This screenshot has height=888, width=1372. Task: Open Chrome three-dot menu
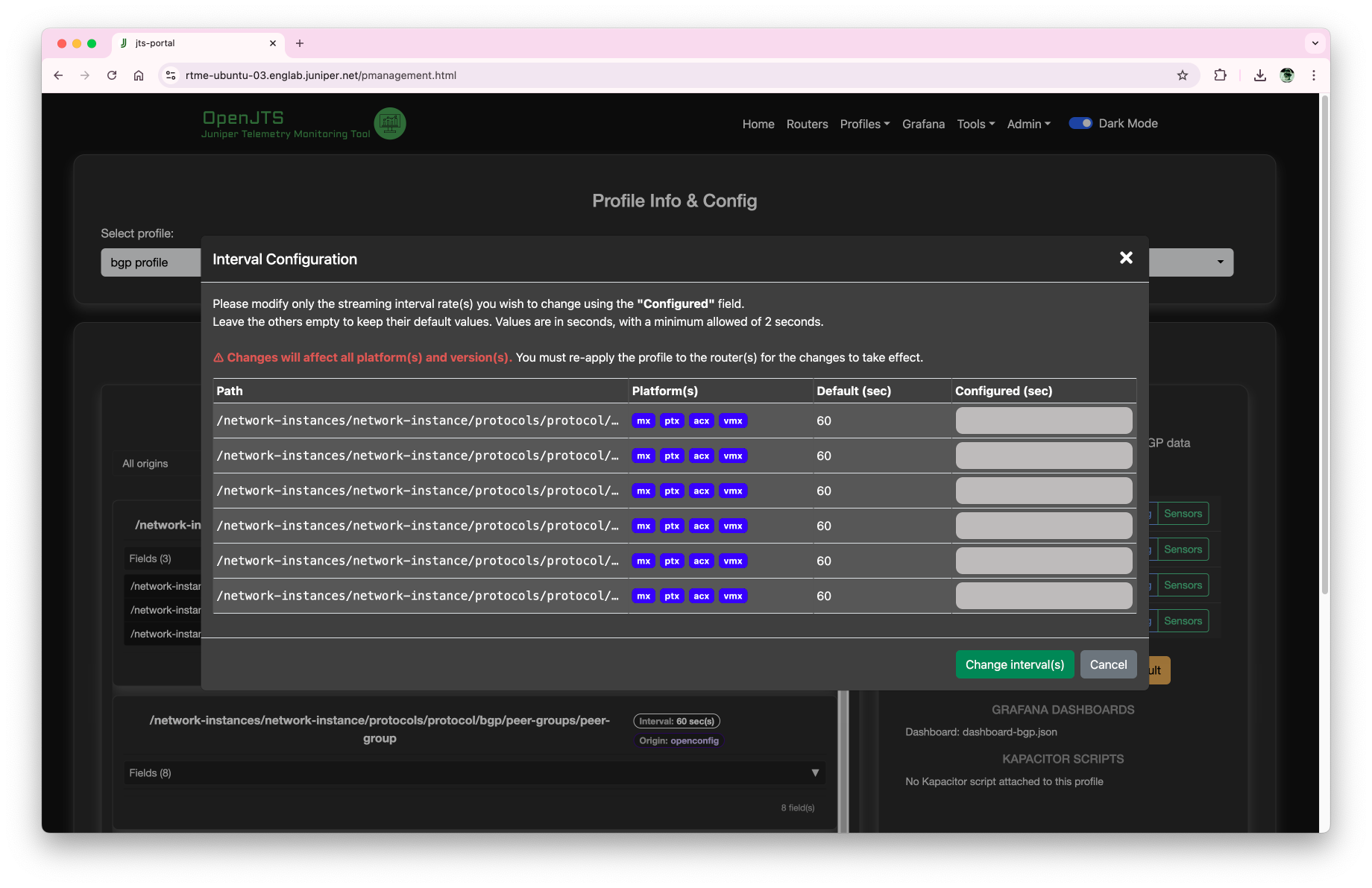(x=1314, y=75)
